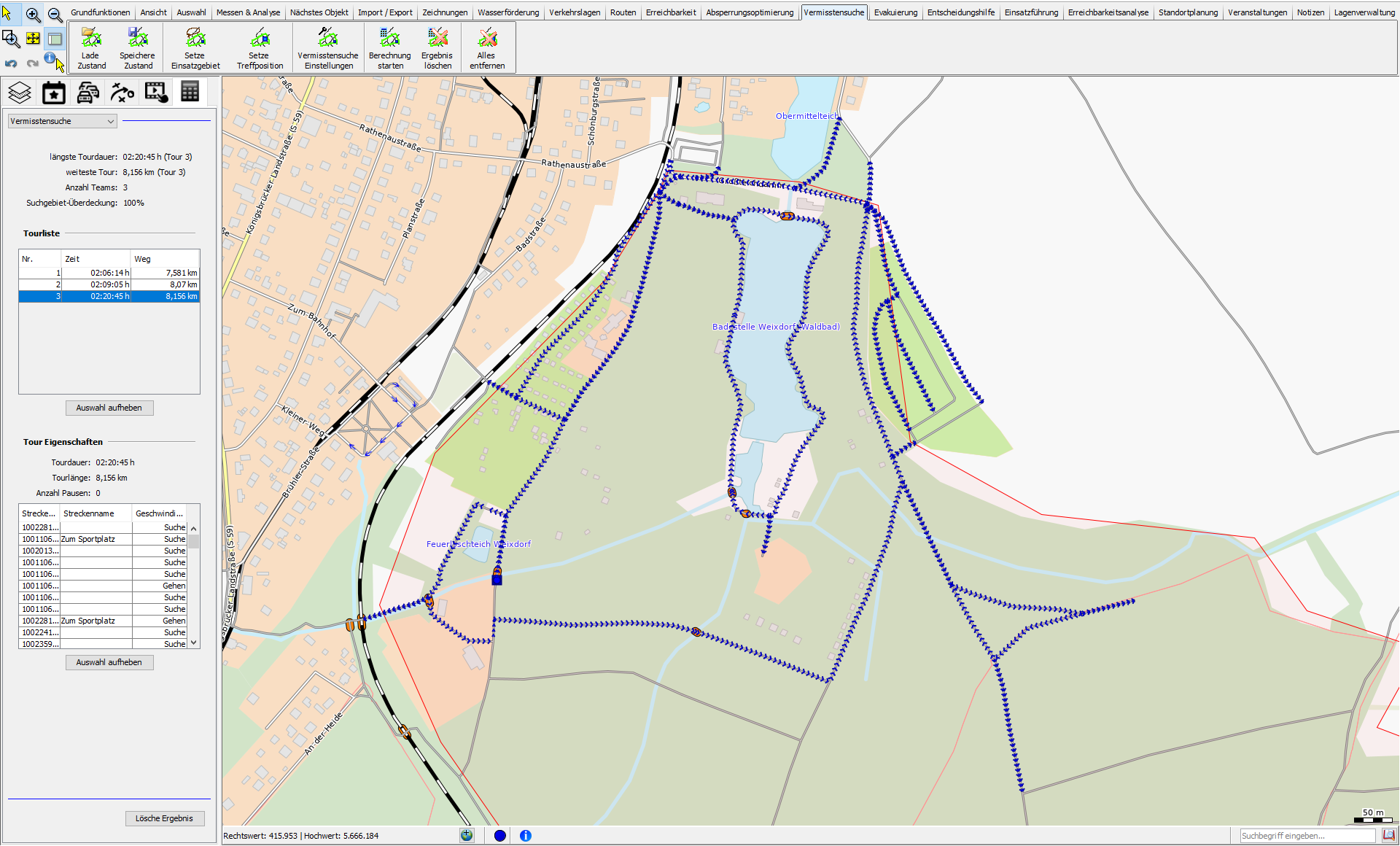This screenshot has height=846, width=1400.
Task: Toggle the side panel view button
Action: 55,39
